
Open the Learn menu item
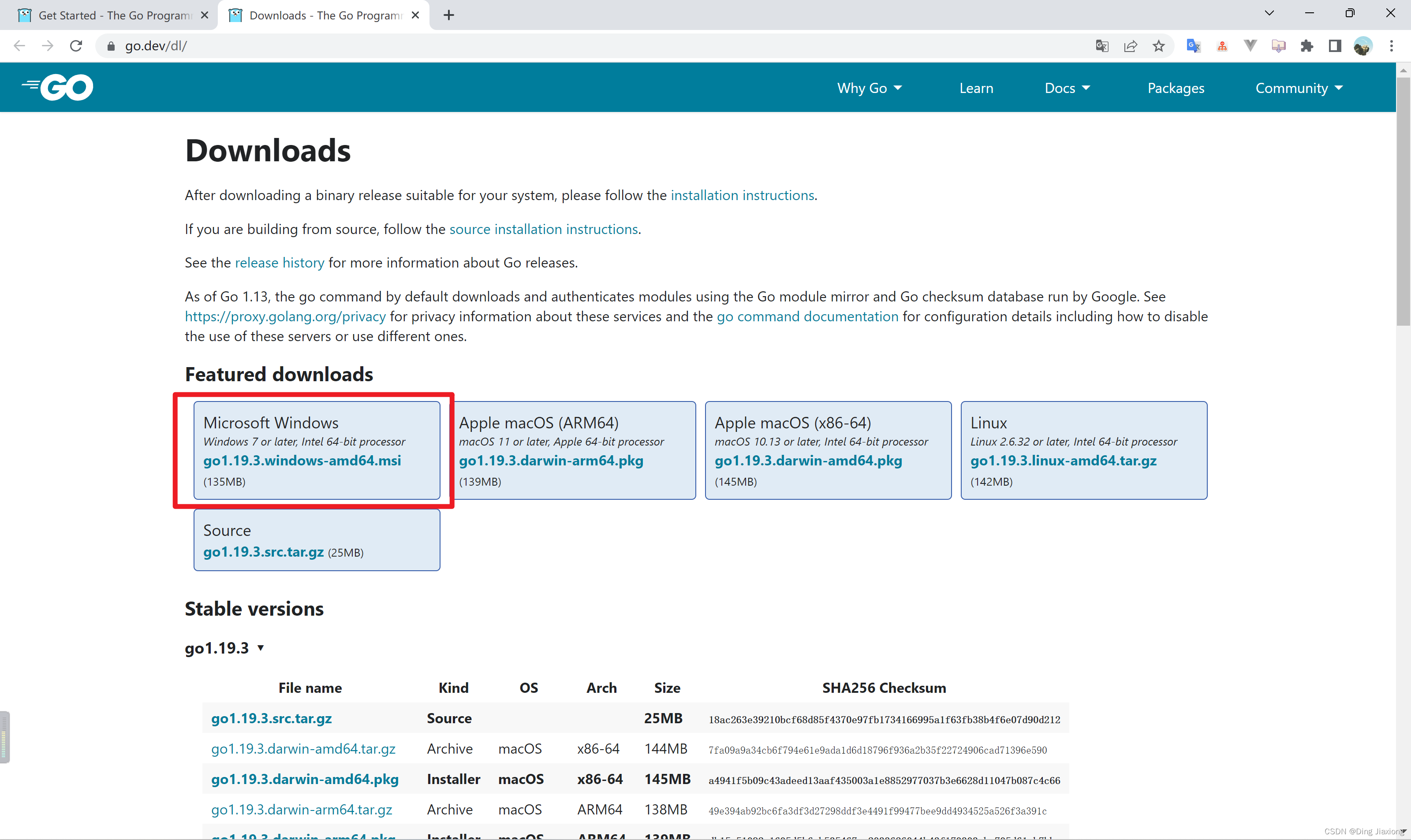pyautogui.click(x=976, y=88)
